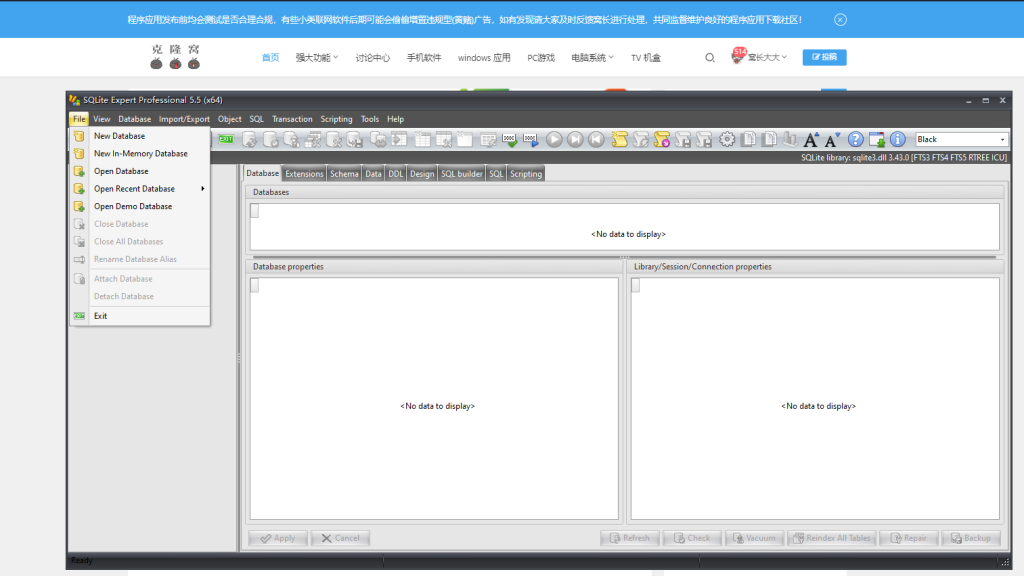Viewport: 1024px width, 576px height.
Task: Click the window with green download arrow icon
Action: pos(877,139)
